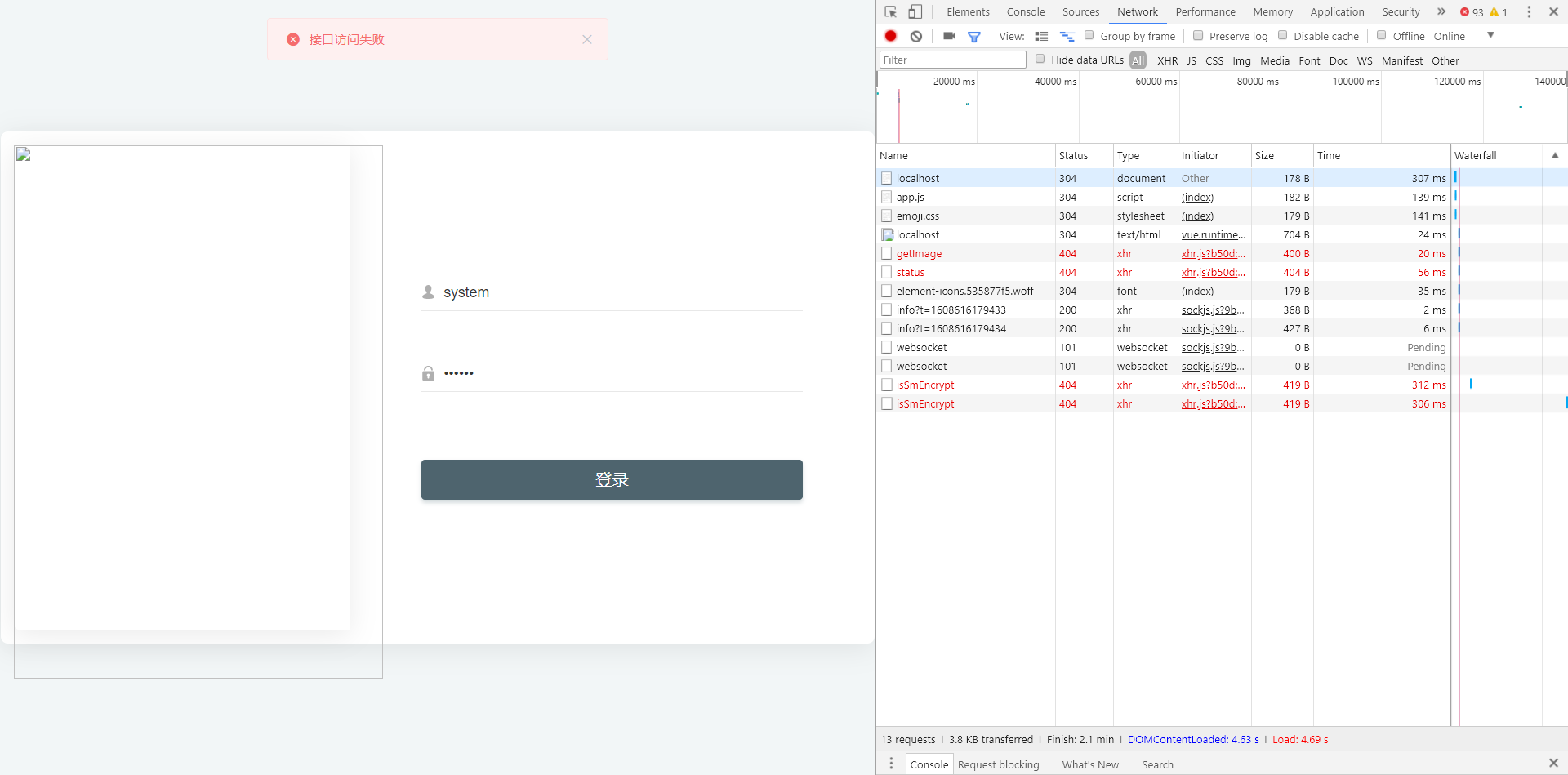Open the Sources tab

pos(1080,12)
